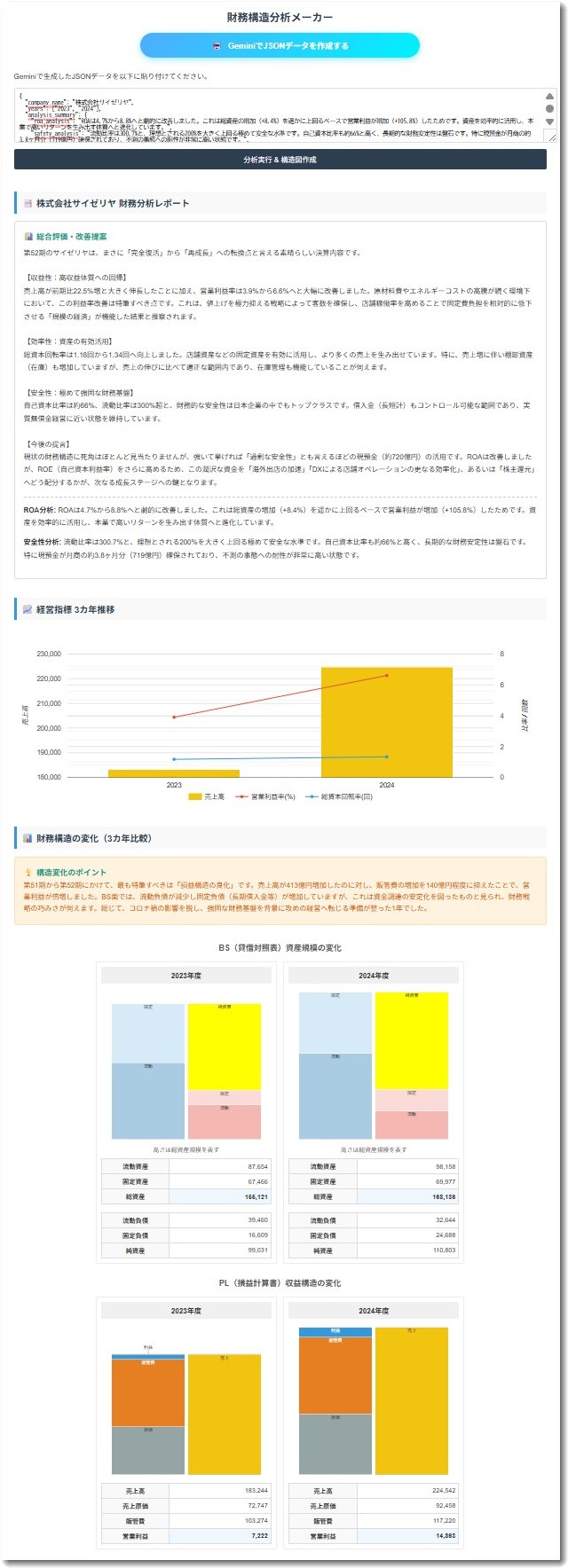The width and height of the screenshot is (568, 1568).
Task: Click the 2024年度 header in the PL section
Action: tap(374, 1311)
